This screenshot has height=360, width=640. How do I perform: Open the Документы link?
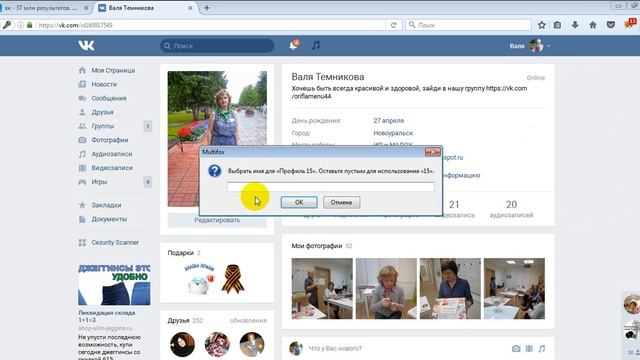pyautogui.click(x=109, y=219)
